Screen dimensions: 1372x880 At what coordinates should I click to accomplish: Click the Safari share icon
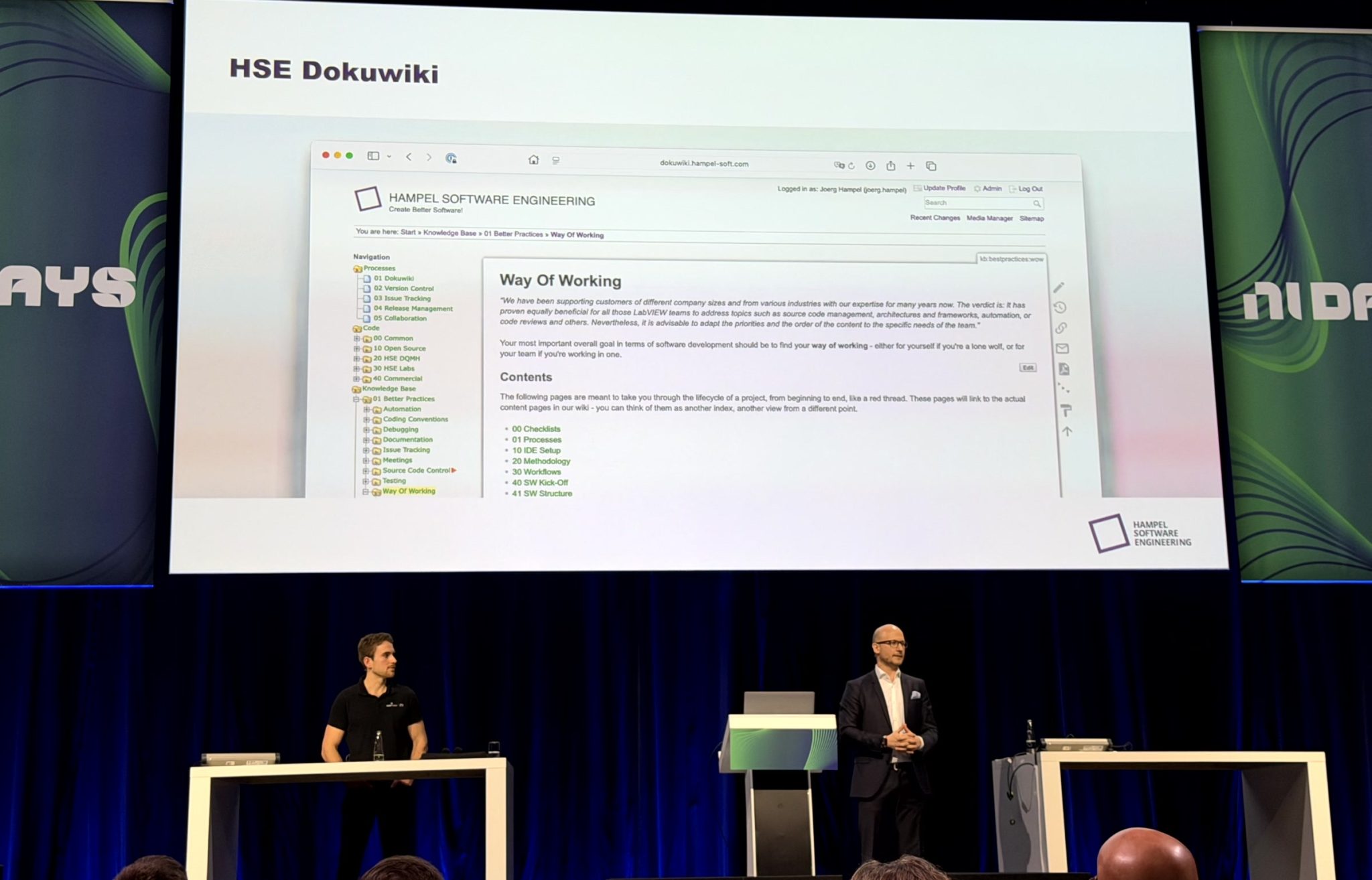890,165
